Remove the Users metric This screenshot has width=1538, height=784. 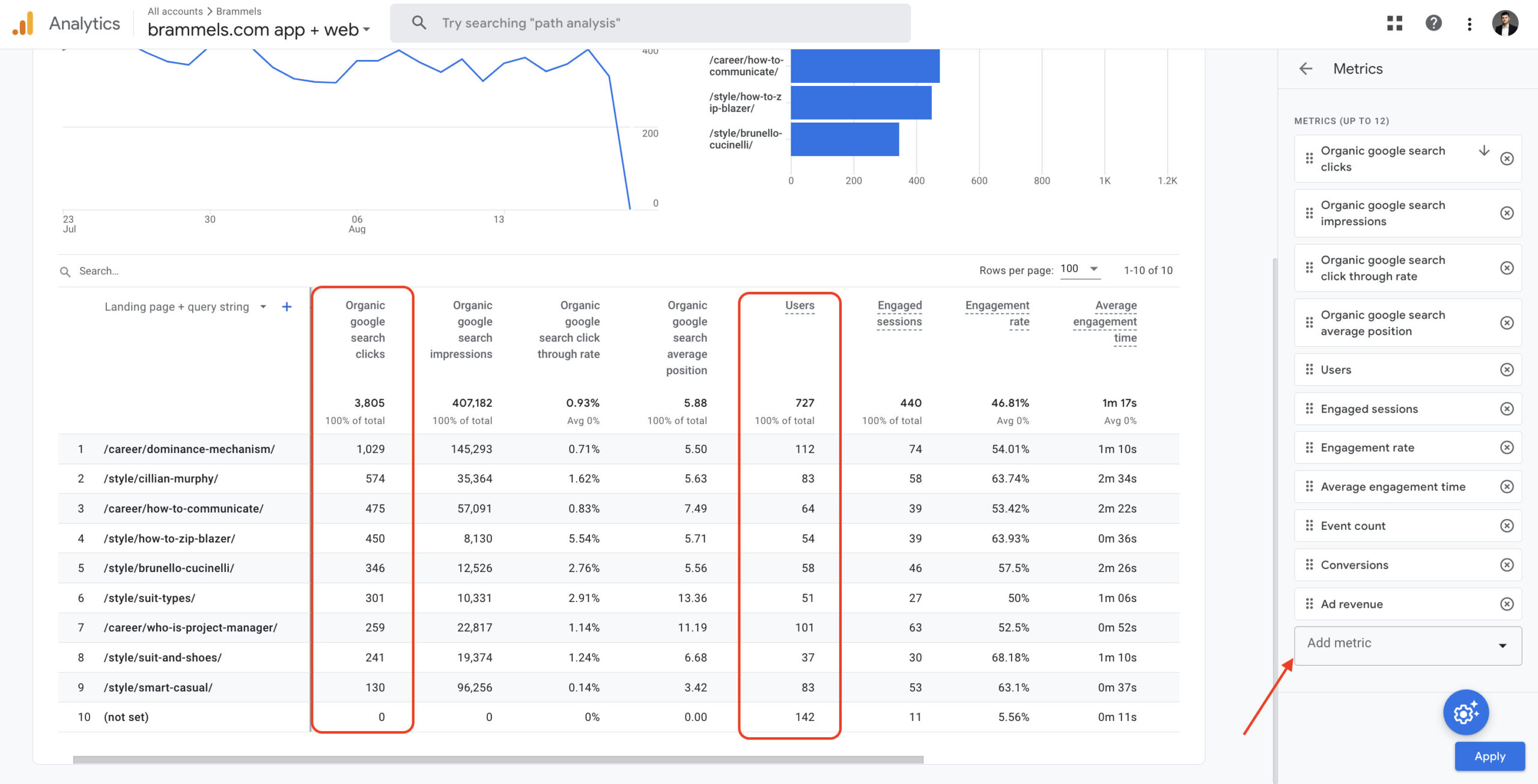tap(1506, 369)
